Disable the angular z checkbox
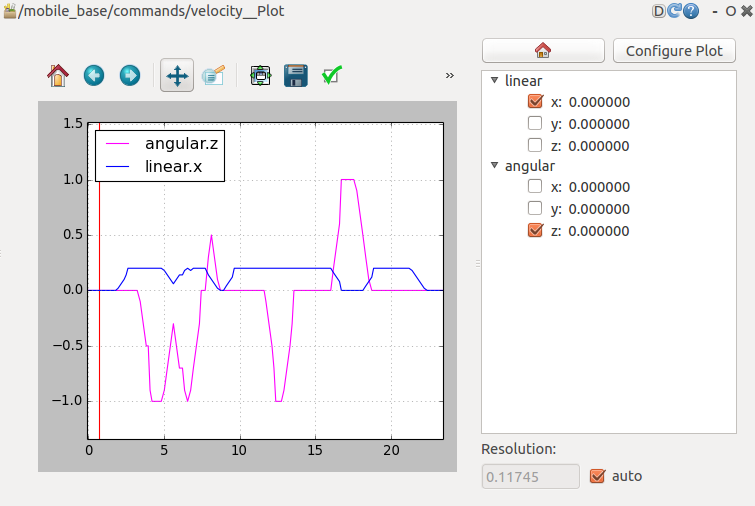 [x=535, y=231]
